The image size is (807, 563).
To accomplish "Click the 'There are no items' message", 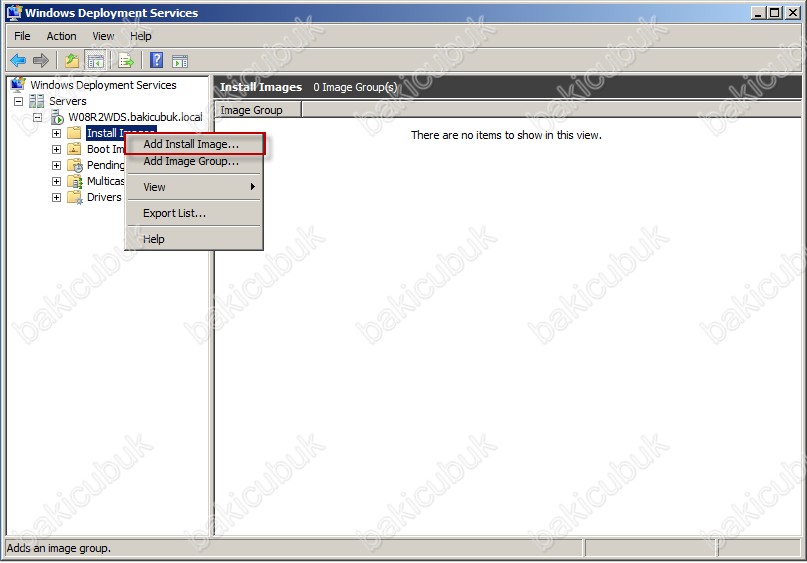I will pos(506,135).
